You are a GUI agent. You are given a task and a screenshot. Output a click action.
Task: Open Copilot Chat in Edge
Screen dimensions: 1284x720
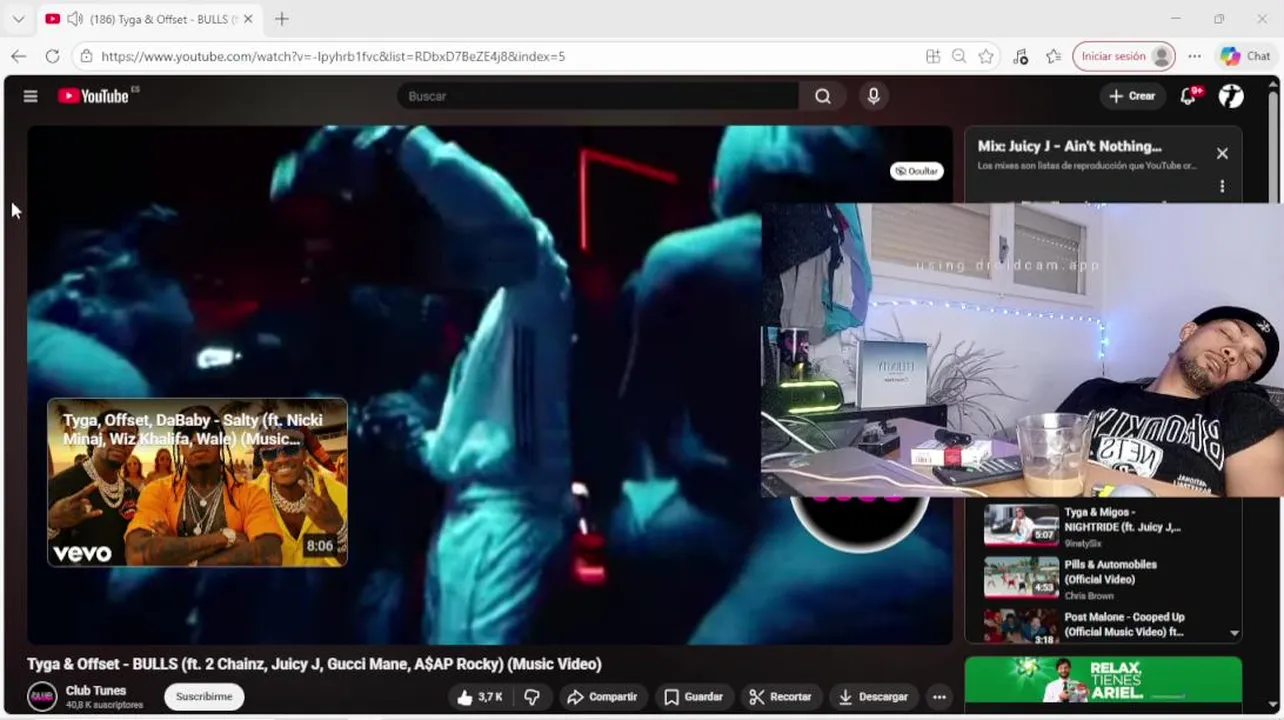pyautogui.click(x=1245, y=56)
